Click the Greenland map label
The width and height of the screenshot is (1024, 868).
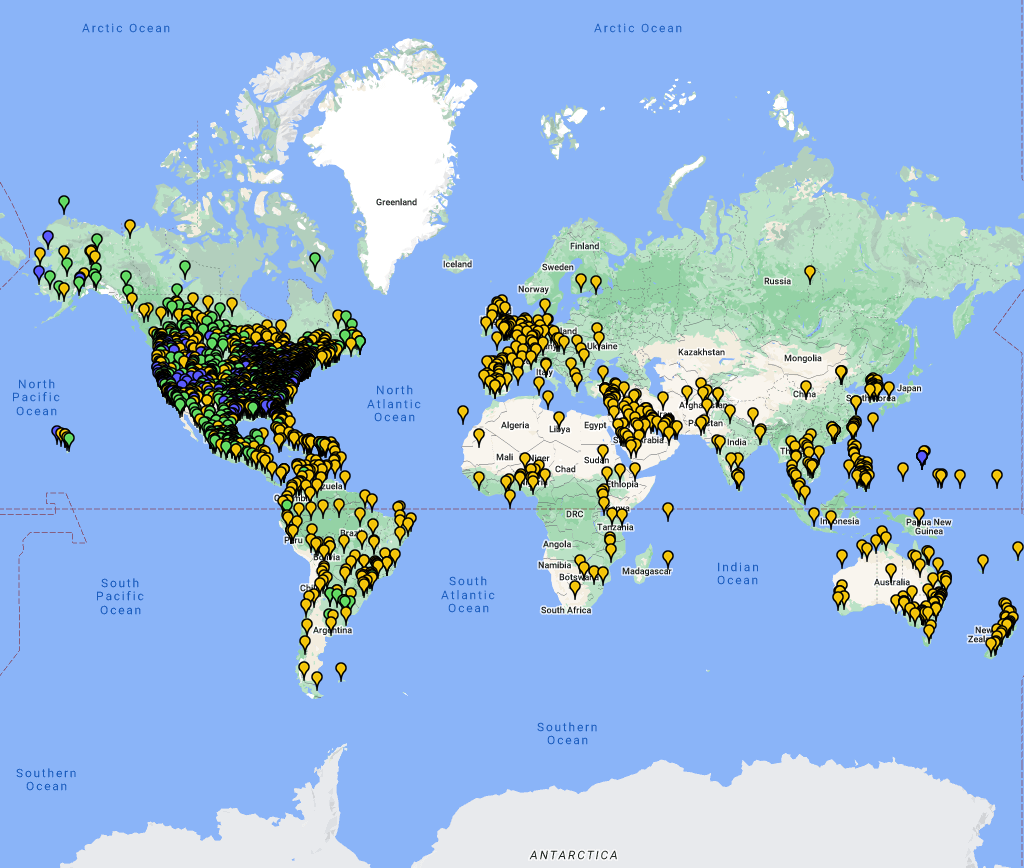pyautogui.click(x=396, y=202)
